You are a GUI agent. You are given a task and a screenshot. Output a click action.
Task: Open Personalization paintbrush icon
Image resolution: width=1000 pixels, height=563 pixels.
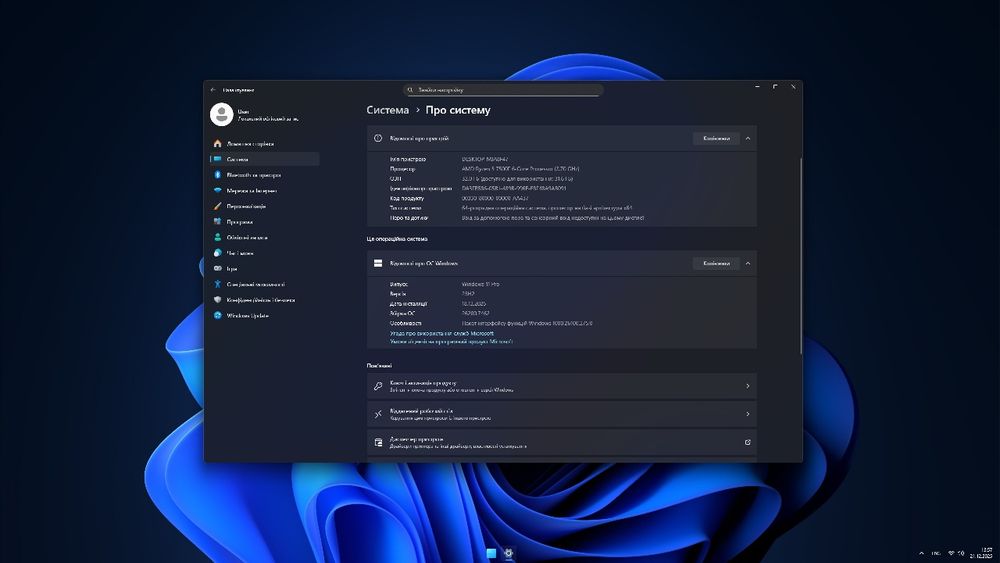point(217,206)
